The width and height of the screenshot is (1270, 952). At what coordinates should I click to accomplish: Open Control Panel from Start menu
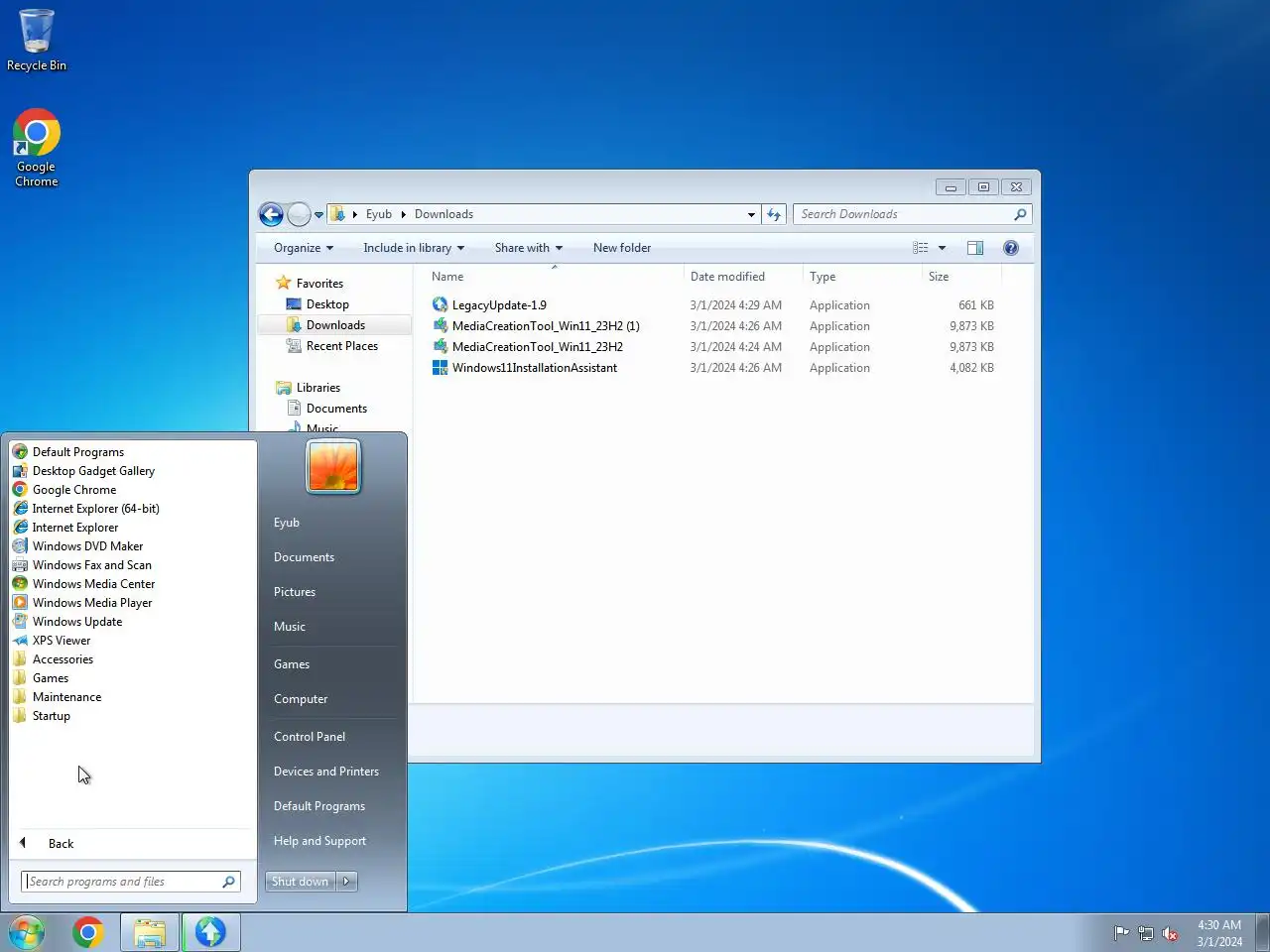click(x=310, y=737)
